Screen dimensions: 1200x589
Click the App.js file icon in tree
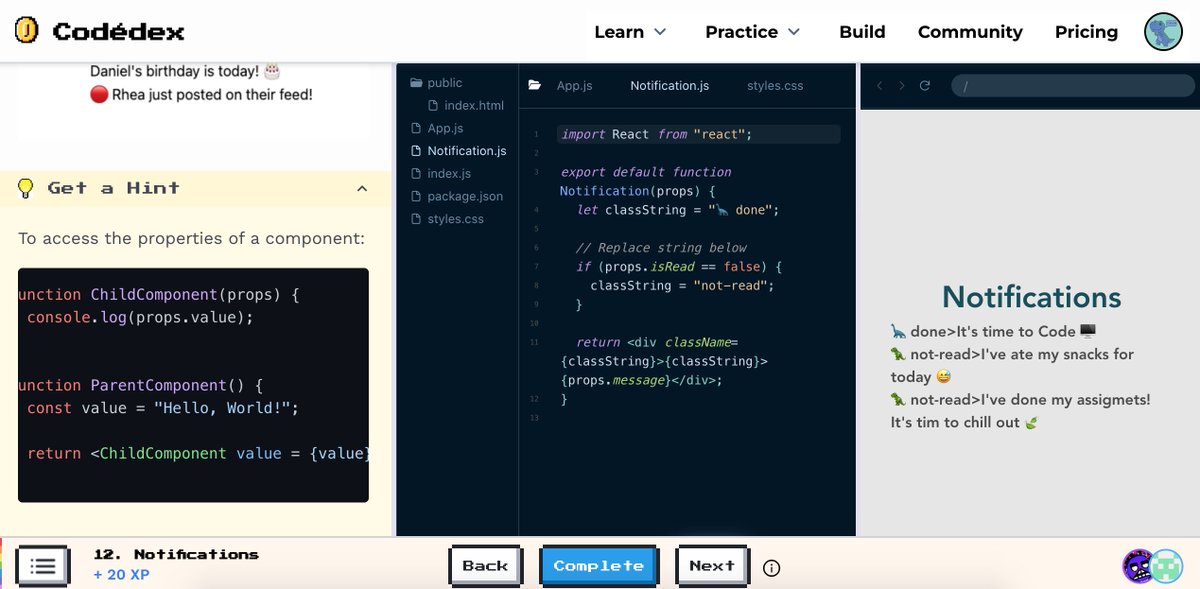point(417,128)
